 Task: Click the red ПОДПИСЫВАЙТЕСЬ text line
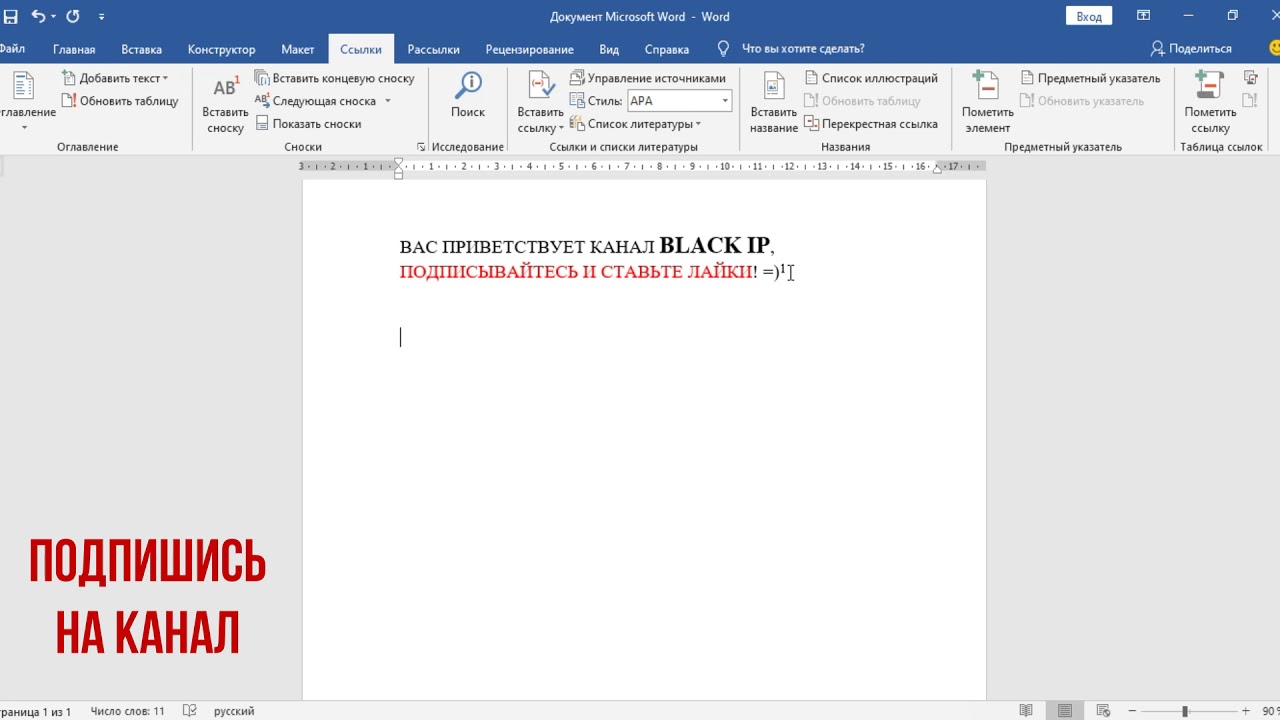coord(575,272)
